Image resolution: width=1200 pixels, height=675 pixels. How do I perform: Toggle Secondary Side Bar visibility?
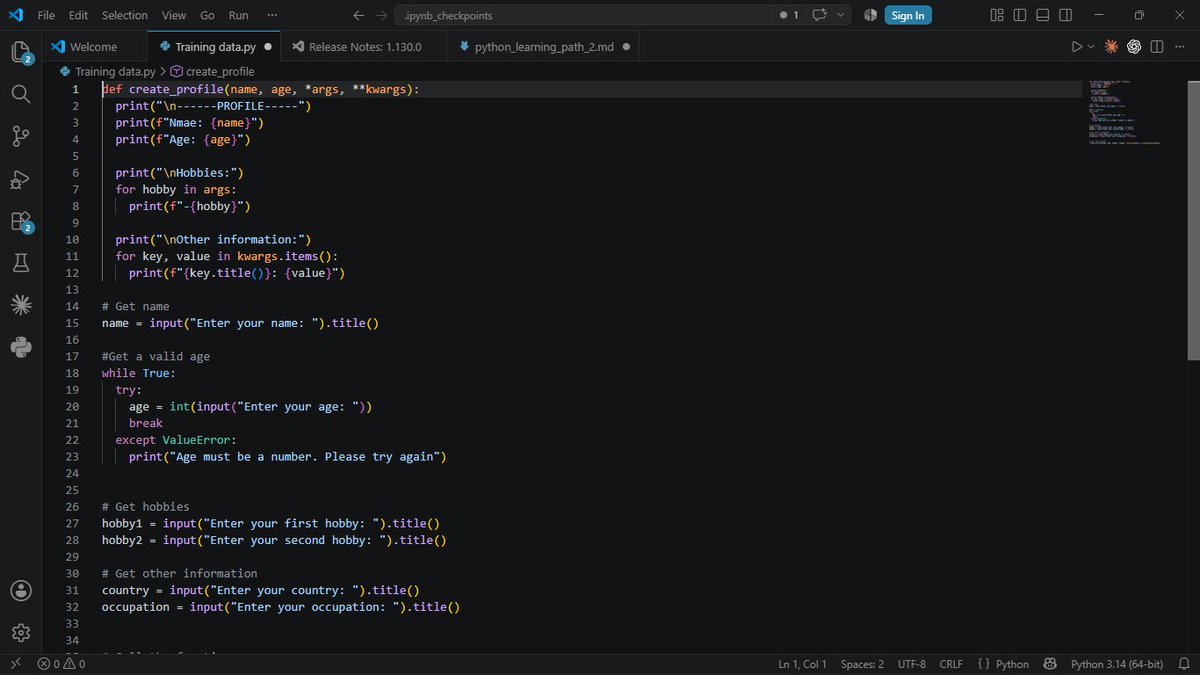click(1066, 15)
